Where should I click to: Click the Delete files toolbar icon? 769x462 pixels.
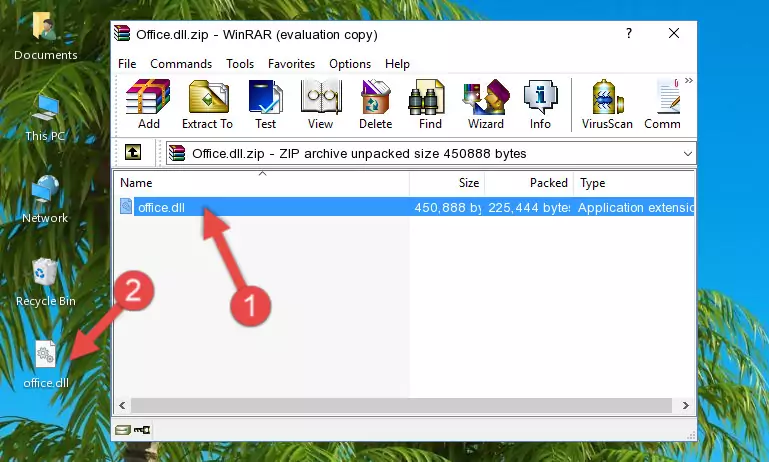(376, 104)
